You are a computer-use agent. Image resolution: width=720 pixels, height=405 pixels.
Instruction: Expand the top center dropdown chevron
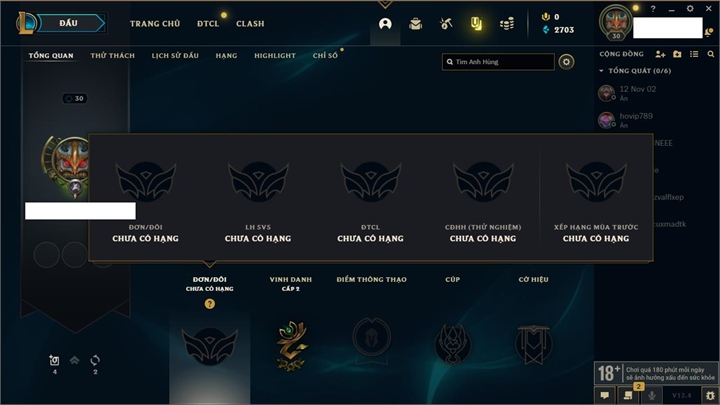(x=385, y=5)
